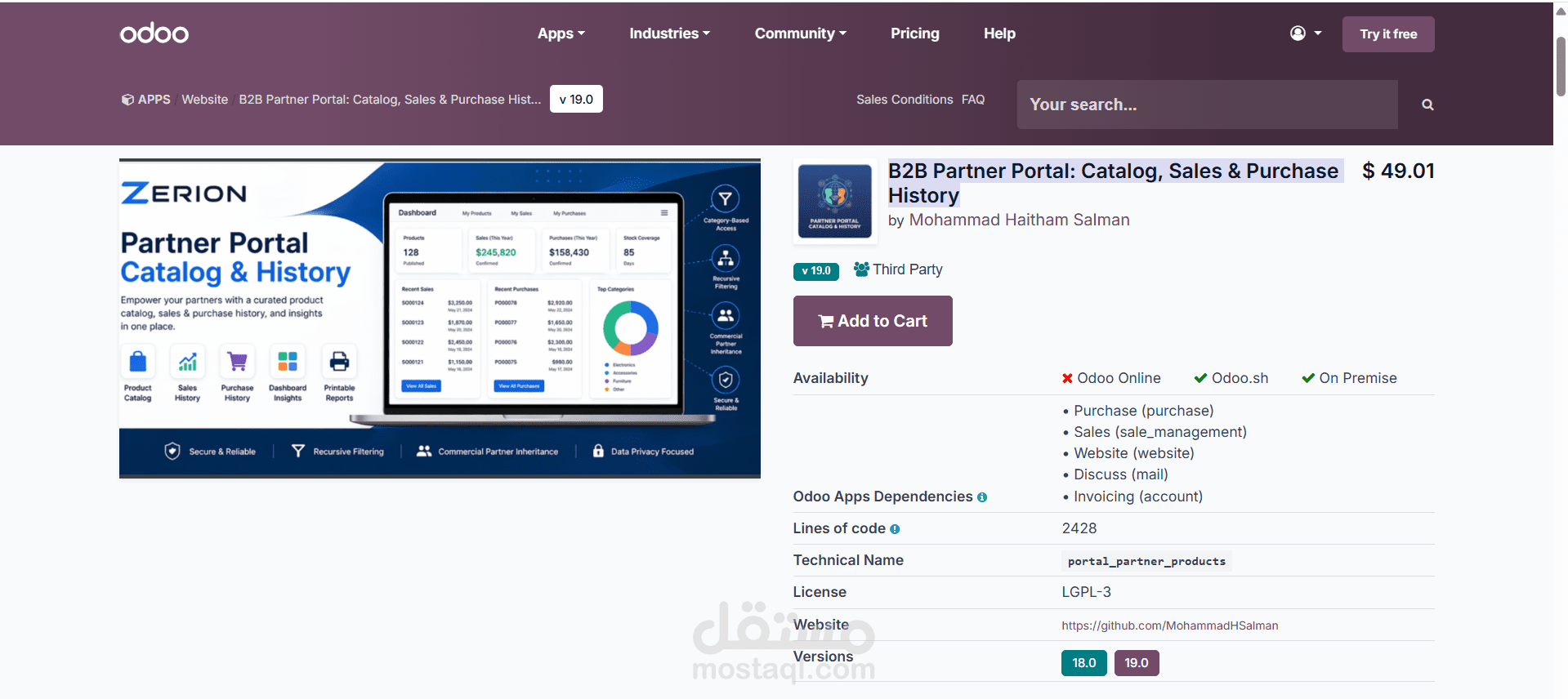
Task: Click the search magnifier icon
Action: coord(1427,105)
